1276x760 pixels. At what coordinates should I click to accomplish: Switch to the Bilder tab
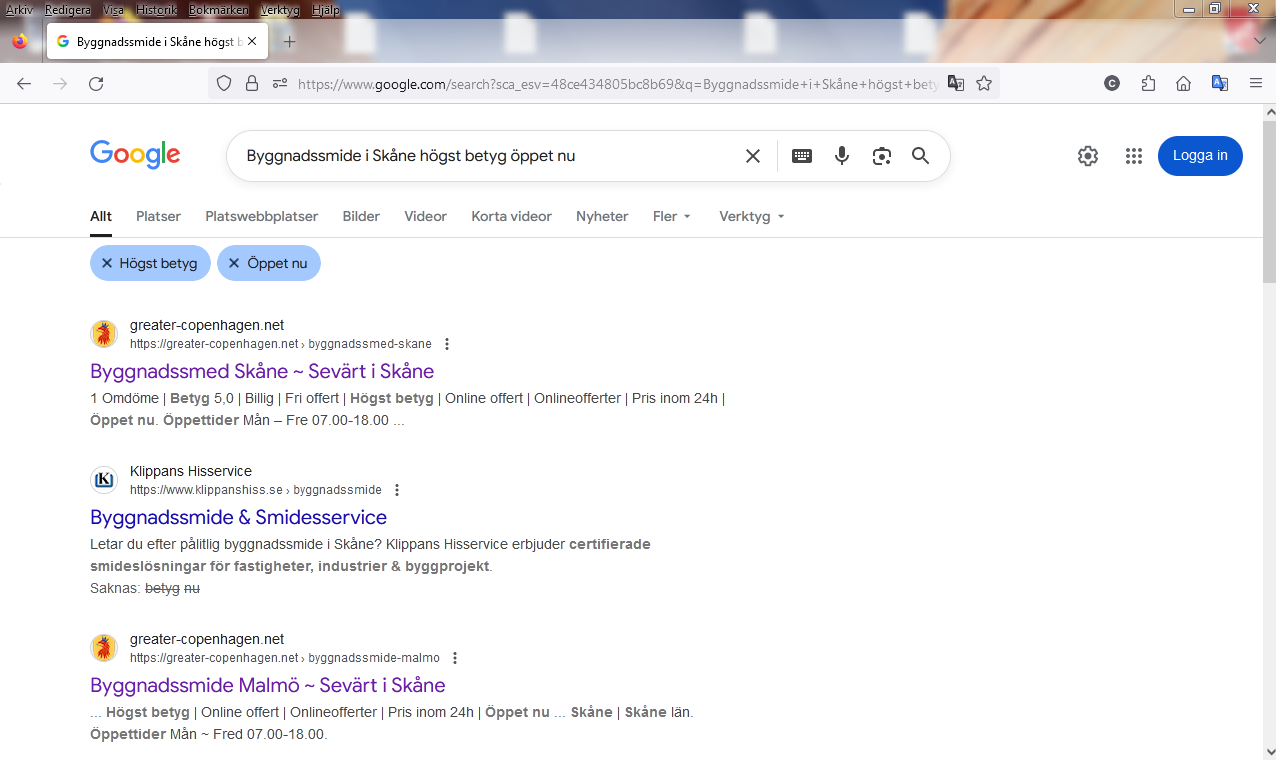[x=361, y=216]
